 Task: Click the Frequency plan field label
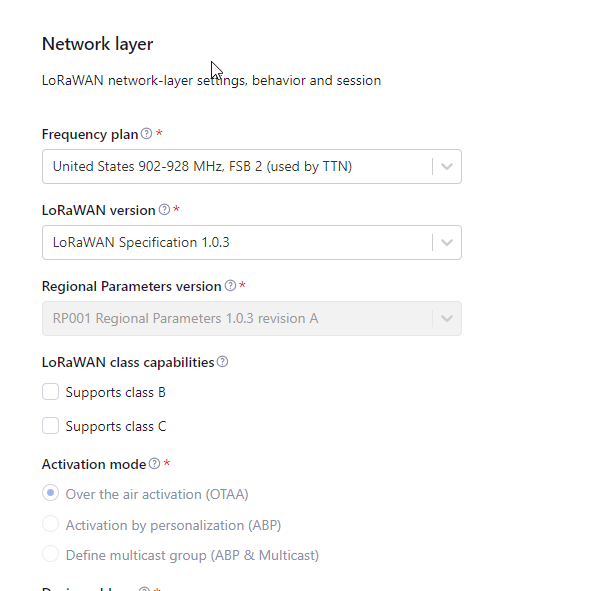[x=90, y=134]
